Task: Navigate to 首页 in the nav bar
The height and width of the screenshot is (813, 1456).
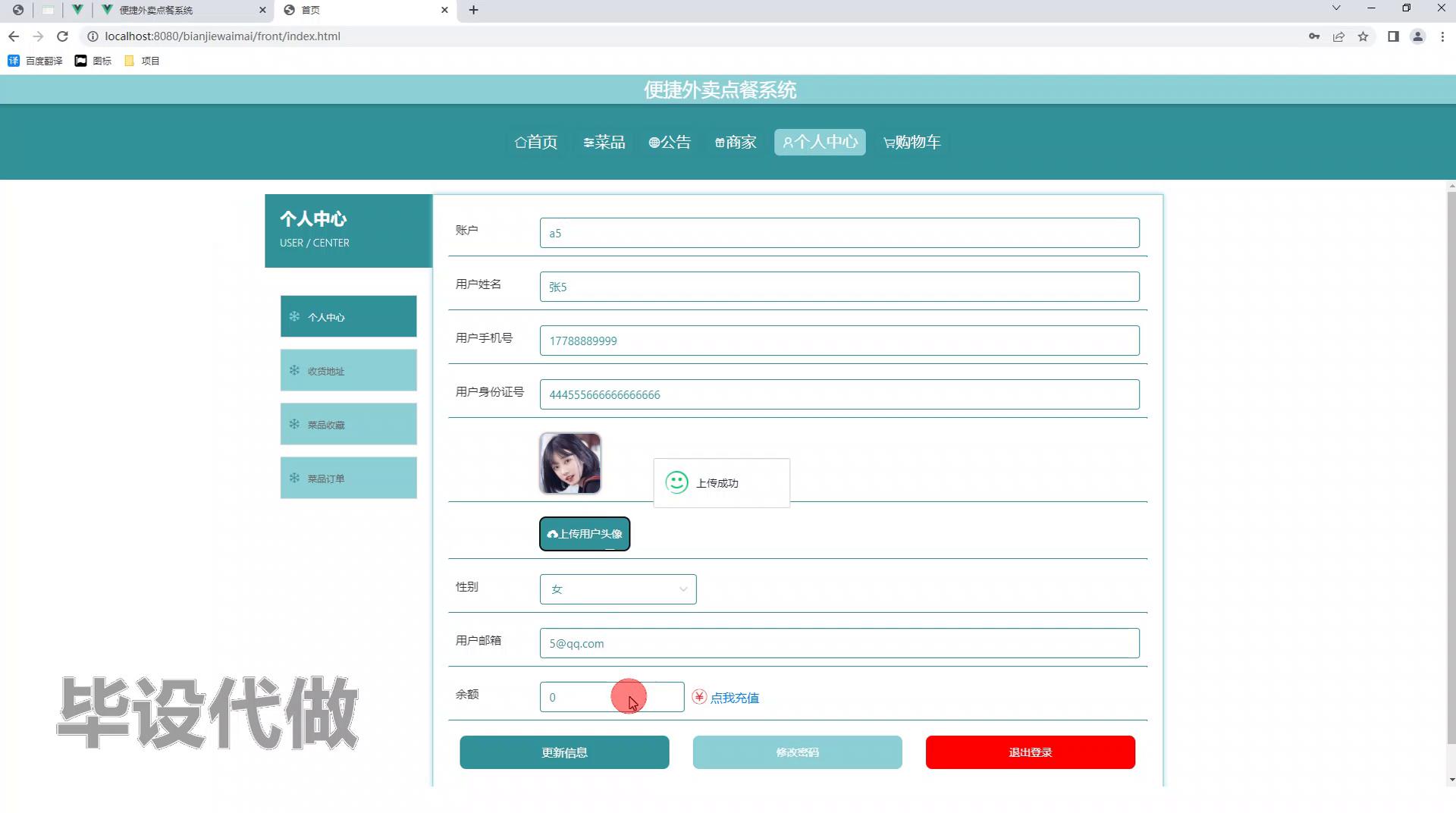Action: 536,142
